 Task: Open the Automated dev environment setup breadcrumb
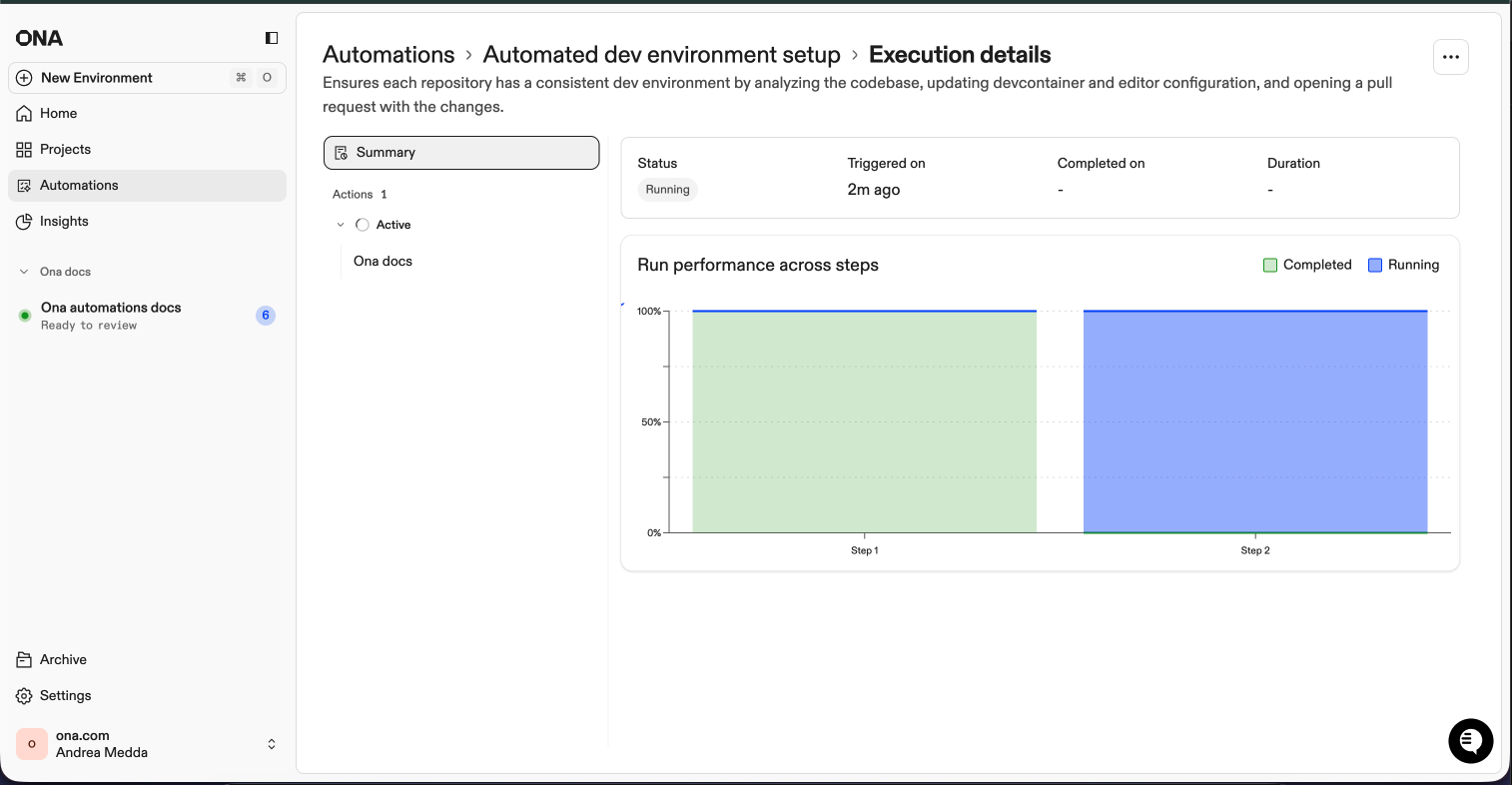[661, 54]
